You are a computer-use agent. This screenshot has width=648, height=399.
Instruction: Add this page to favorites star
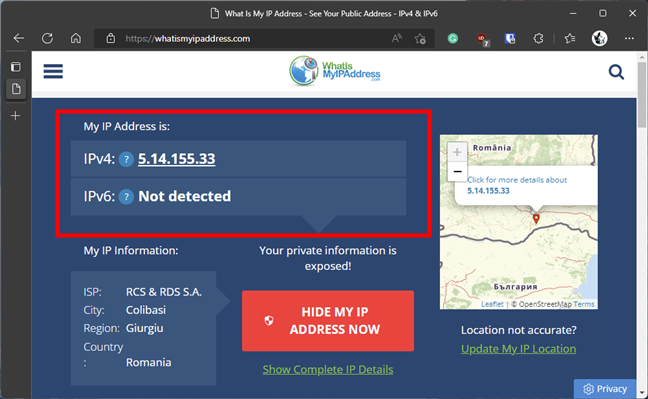pyautogui.click(x=420, y=38)
